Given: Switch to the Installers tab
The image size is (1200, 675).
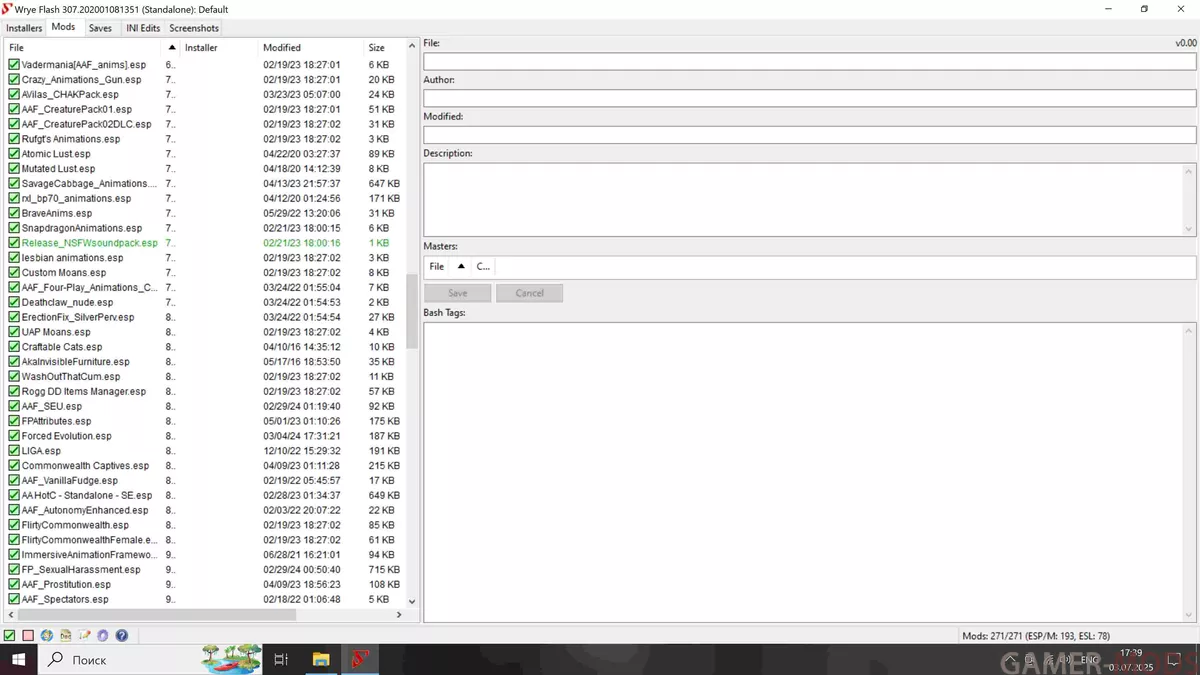Looking at the screenshot, I should (x=25, y=28).
